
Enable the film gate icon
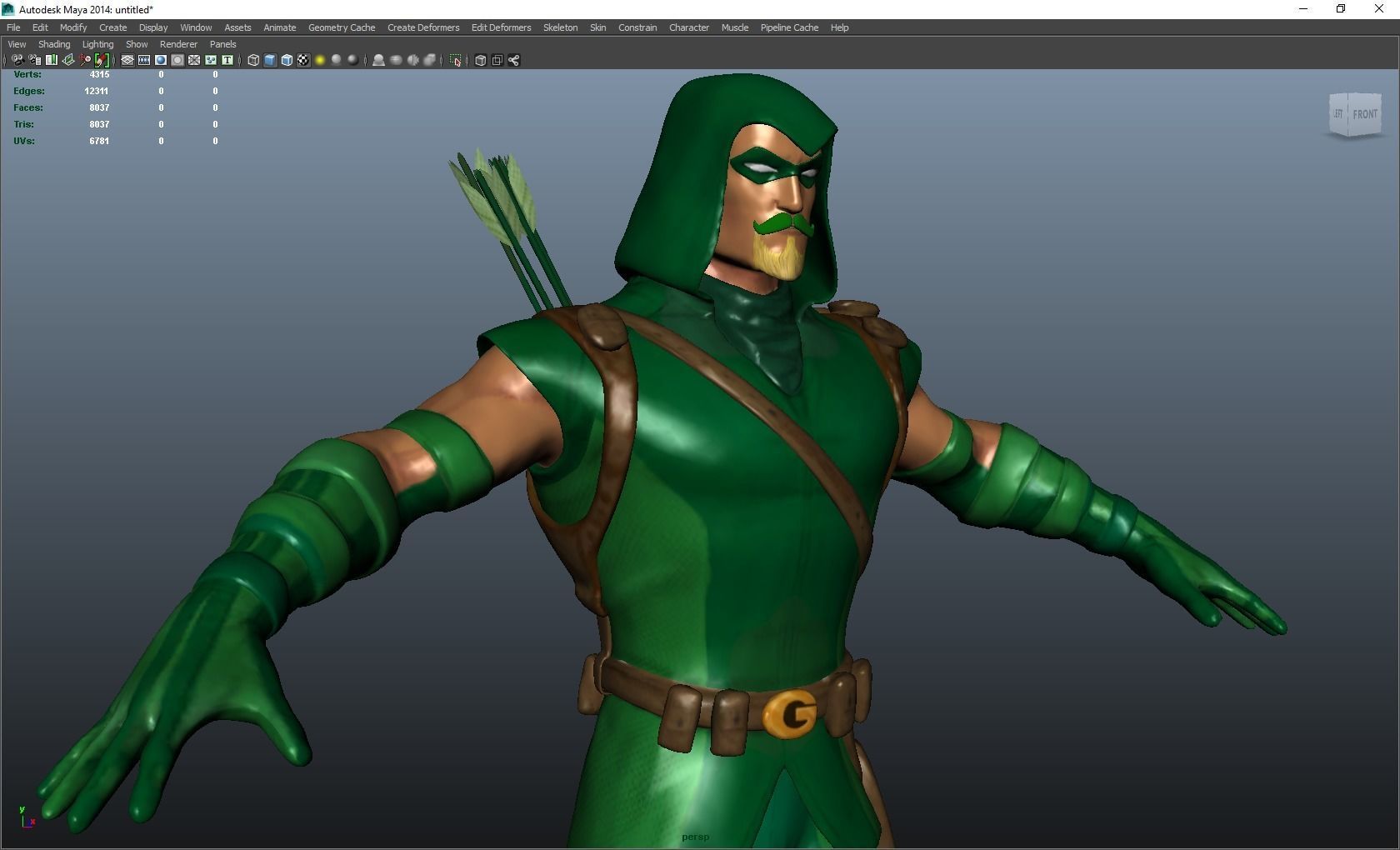tap(143, 60)
